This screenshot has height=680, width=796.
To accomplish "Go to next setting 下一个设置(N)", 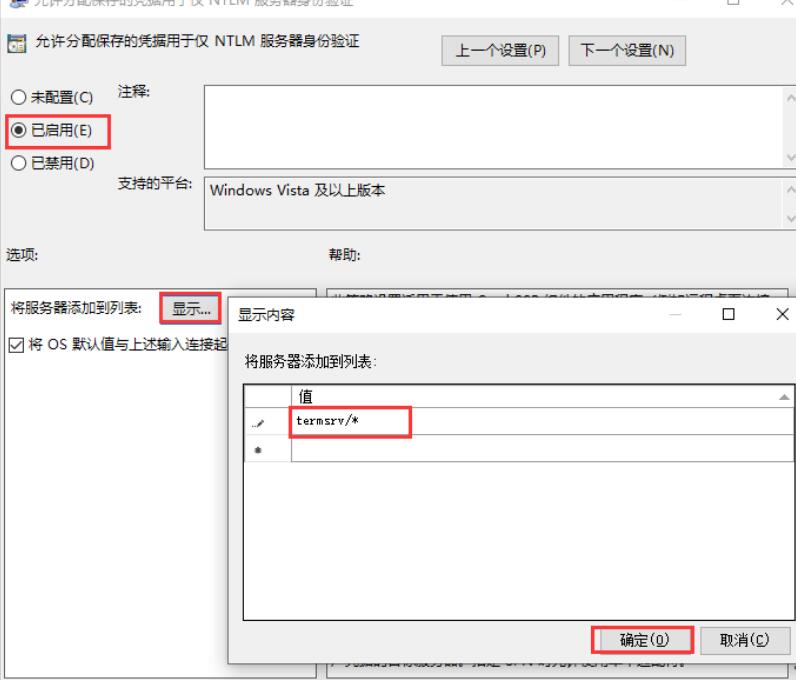I will (x=627, y=51).
